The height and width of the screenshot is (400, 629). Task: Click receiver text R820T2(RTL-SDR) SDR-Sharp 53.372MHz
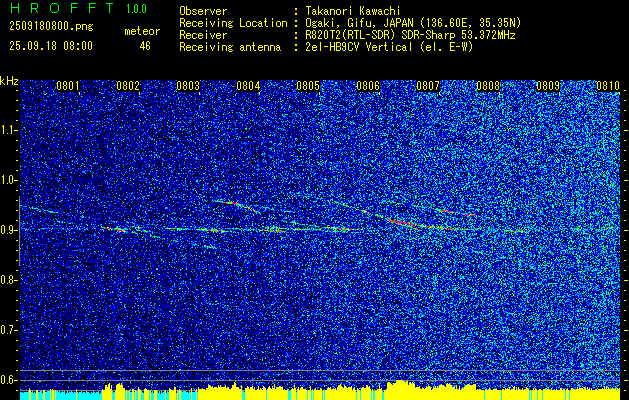click(409, 35)
